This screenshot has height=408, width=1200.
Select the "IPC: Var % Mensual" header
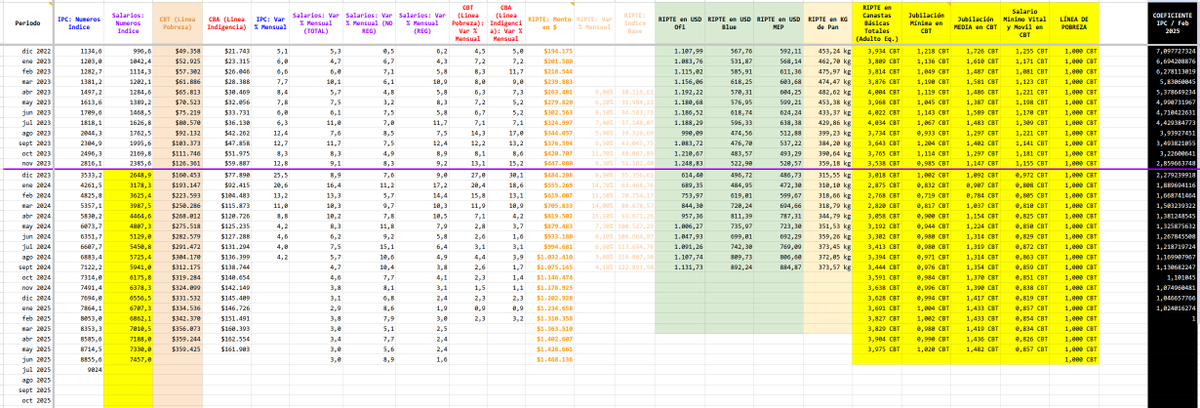pos(272,23)
